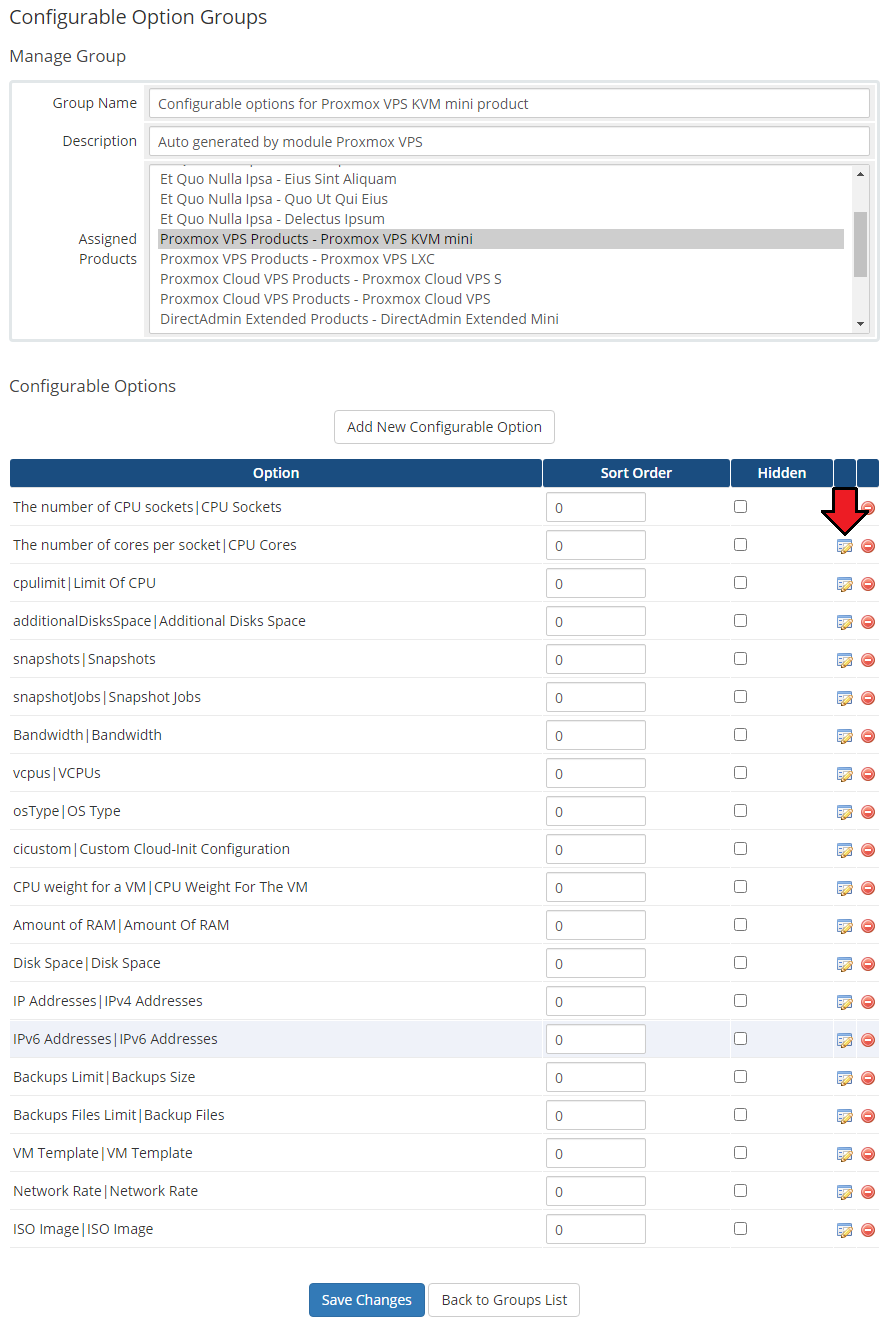Viewport: 889px width, 1333px height.
Task: Mark Limit Of CPU option as hidden
Action: 740,582
